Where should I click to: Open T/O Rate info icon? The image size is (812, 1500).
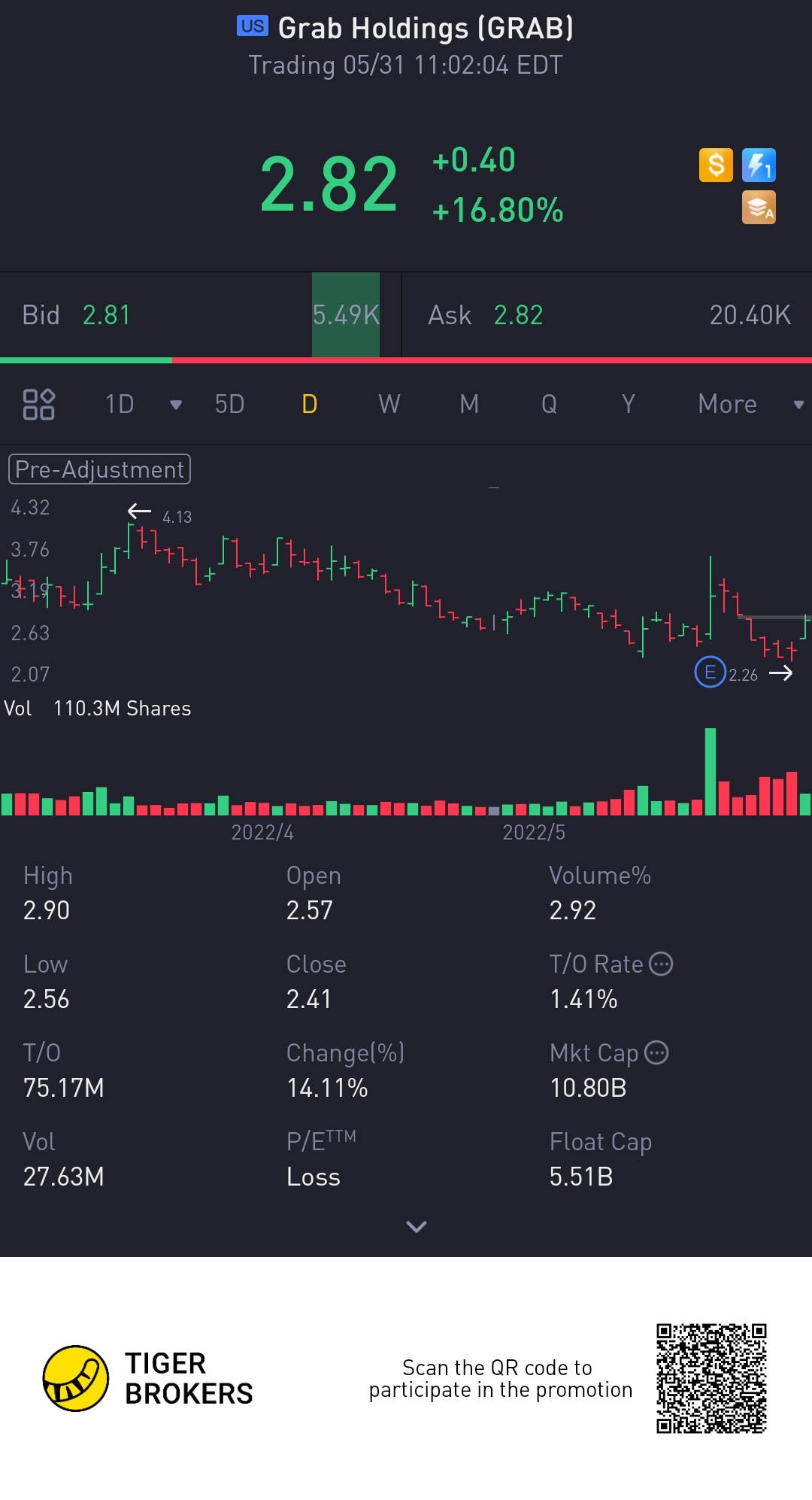(x=660, y=964)
